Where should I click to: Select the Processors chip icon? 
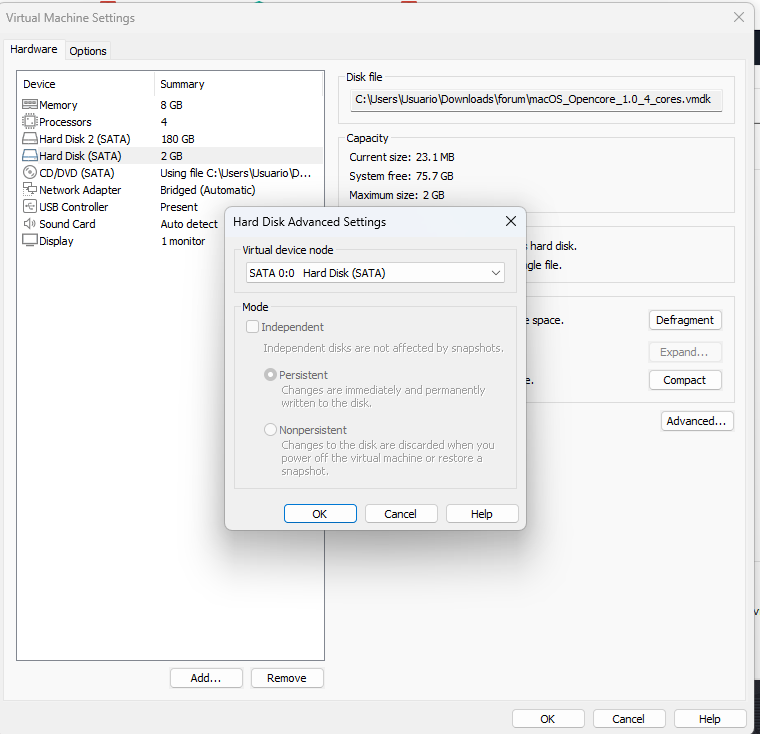click(x=30, y=122)
